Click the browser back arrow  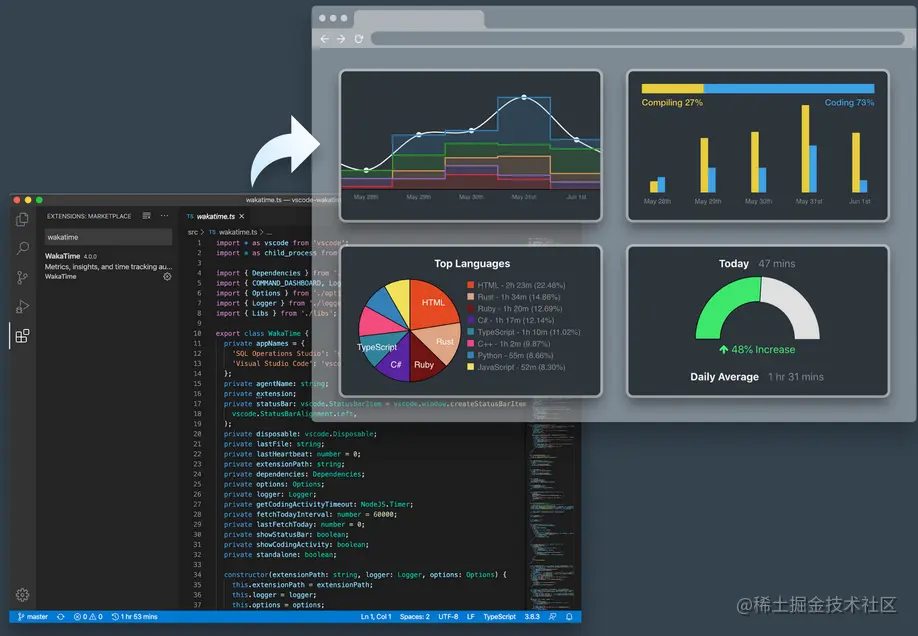pos(325,39)
